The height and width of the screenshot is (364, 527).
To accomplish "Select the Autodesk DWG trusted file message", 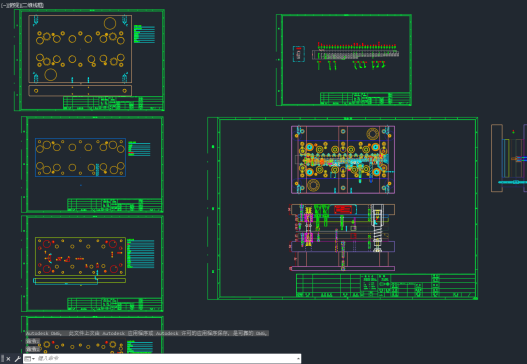I will tap(147, 333).
